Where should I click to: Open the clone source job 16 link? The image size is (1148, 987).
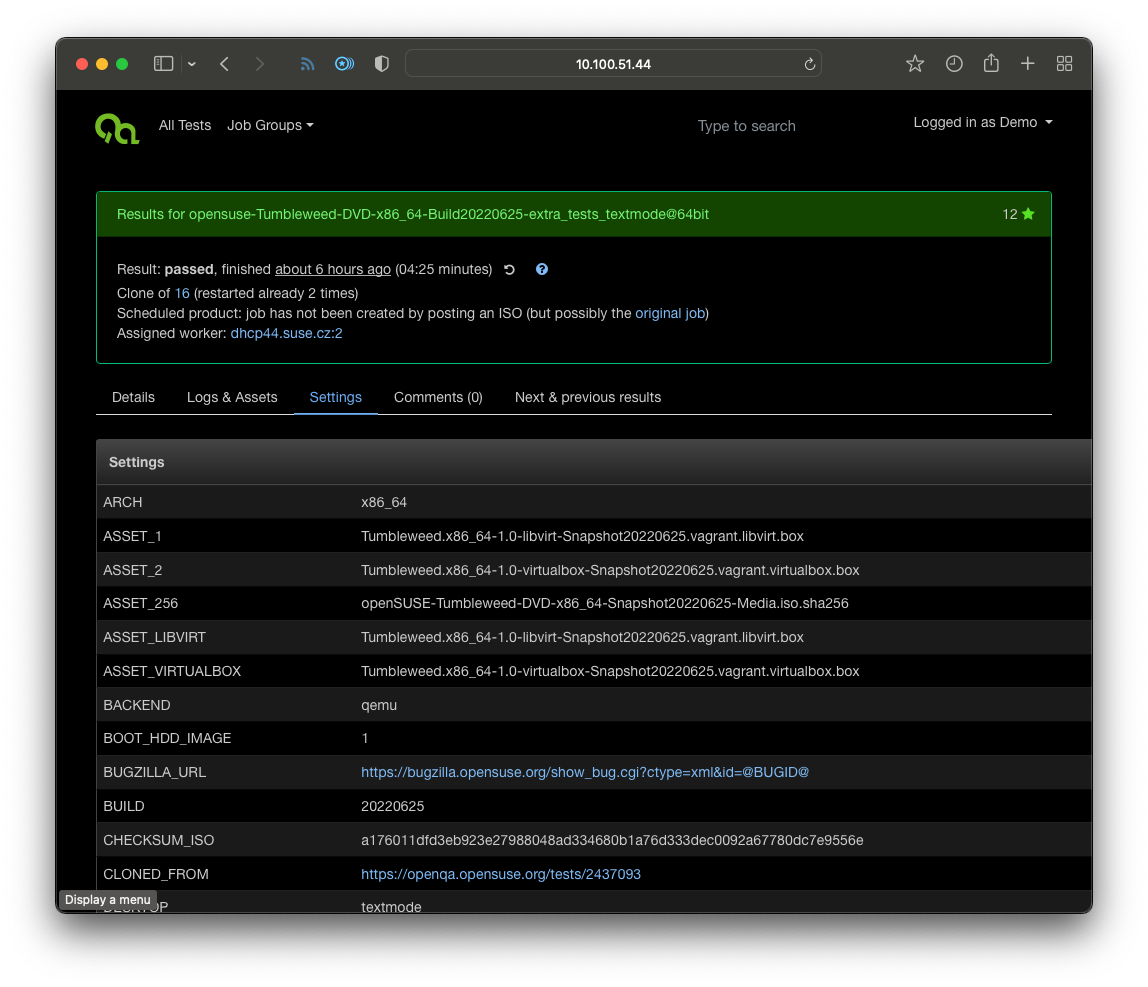click(x=182, y=293)
